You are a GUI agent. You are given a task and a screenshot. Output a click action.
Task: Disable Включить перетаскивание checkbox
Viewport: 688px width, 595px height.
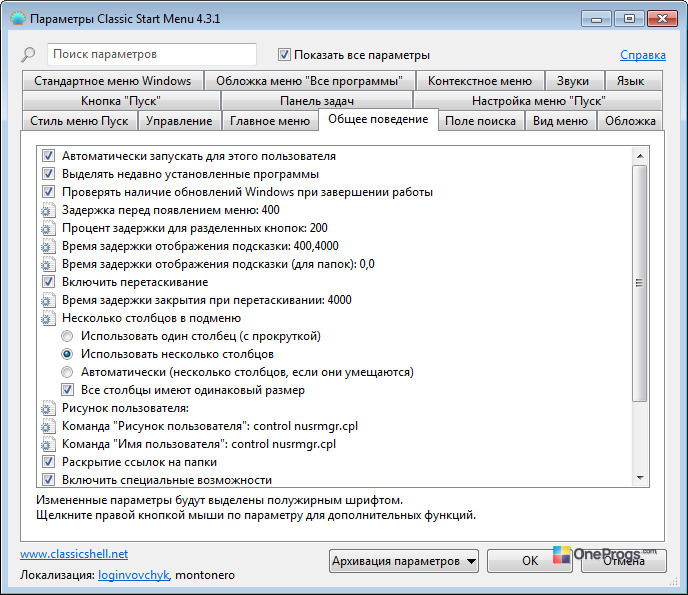pos(48,282)
